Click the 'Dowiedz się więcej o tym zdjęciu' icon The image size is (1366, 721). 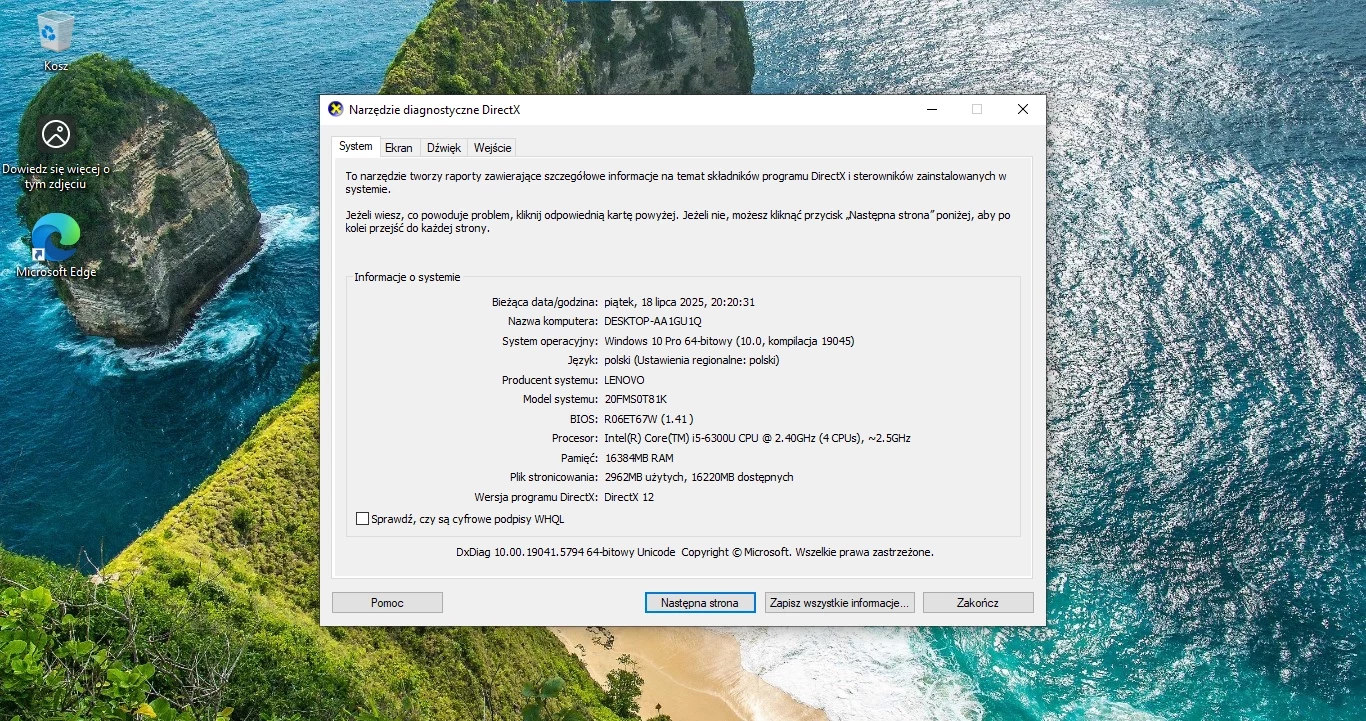pyautogui.click(x=56, y=152)
